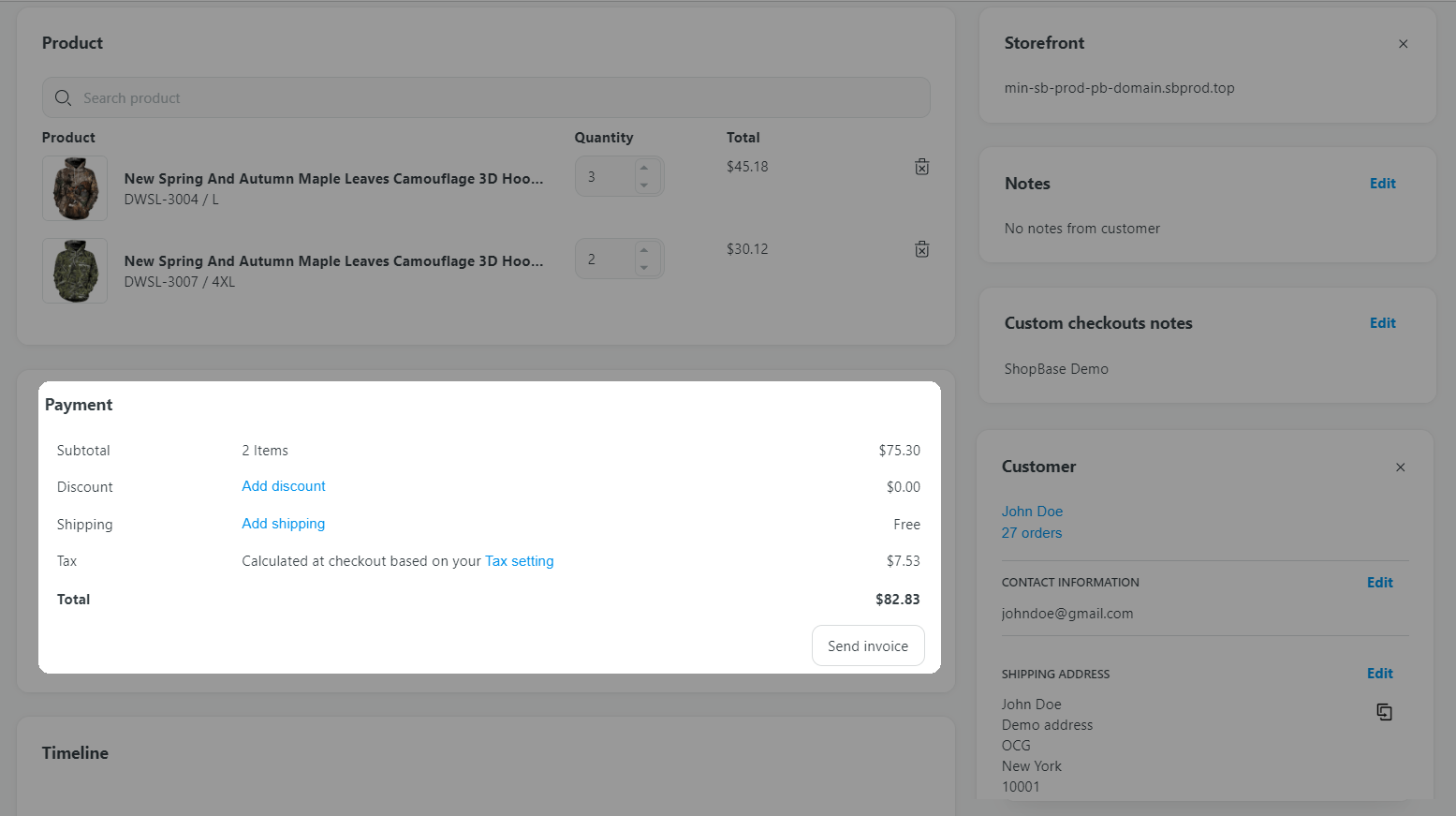This screenshot has height=816, width=1456.
Task: Click the storefront domain min-sb-prod-pb-domain.sbprod.top
Action: [1120, 88]
